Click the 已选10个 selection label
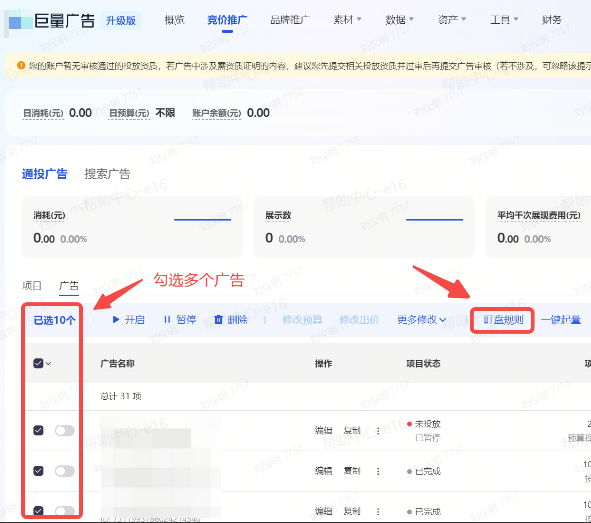 (54, 320)
